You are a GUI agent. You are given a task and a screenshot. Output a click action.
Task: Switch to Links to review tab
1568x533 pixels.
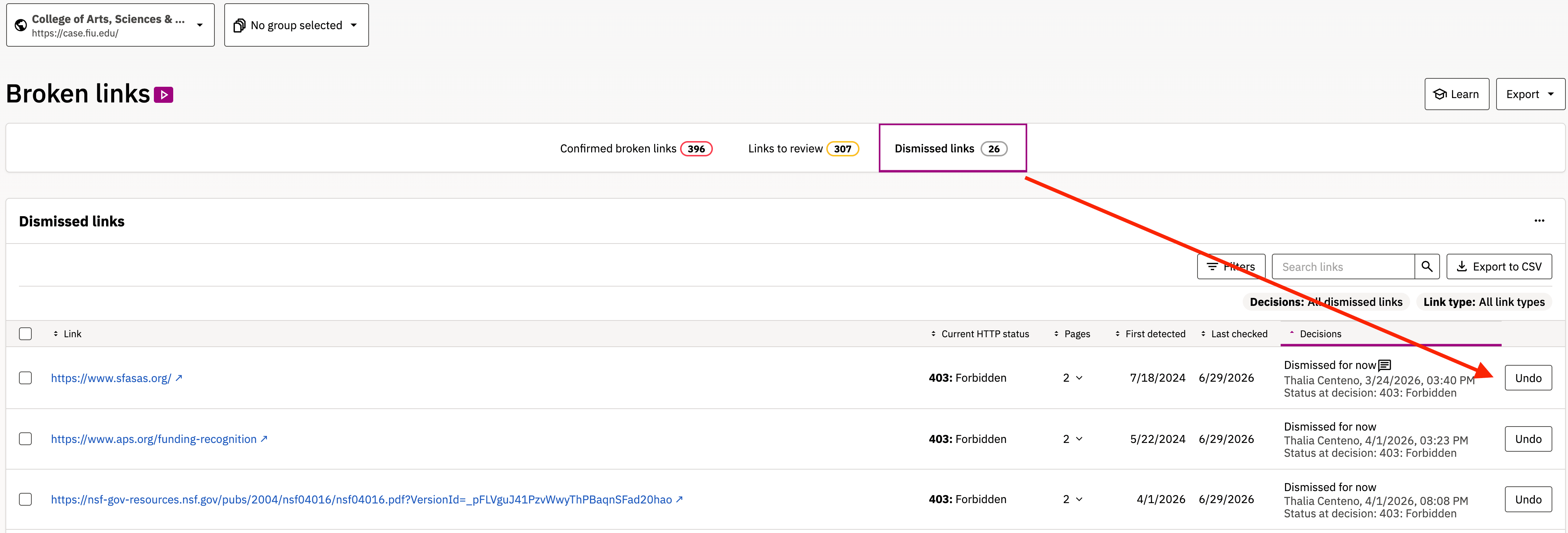803,148
